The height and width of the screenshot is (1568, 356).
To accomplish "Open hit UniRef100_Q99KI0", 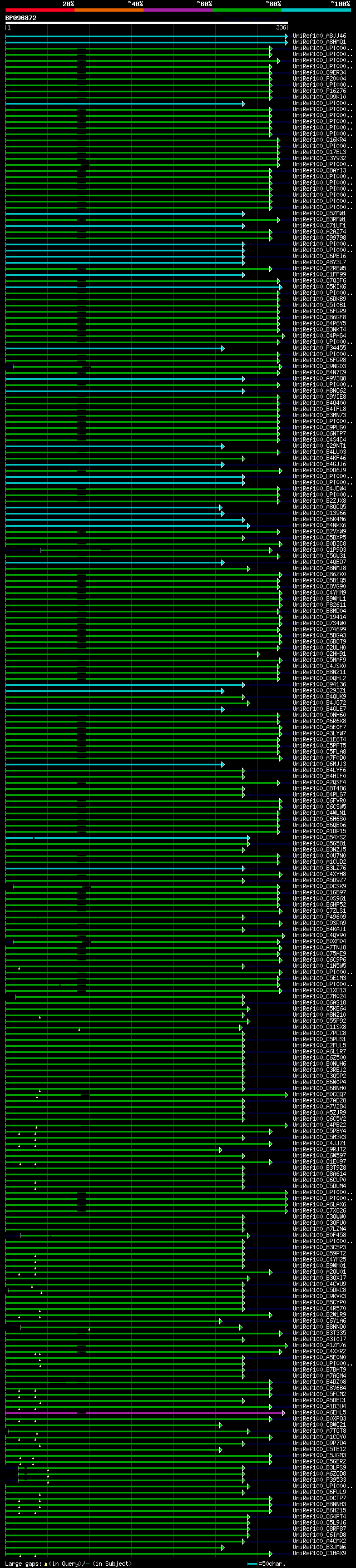I will click(319, 97).
